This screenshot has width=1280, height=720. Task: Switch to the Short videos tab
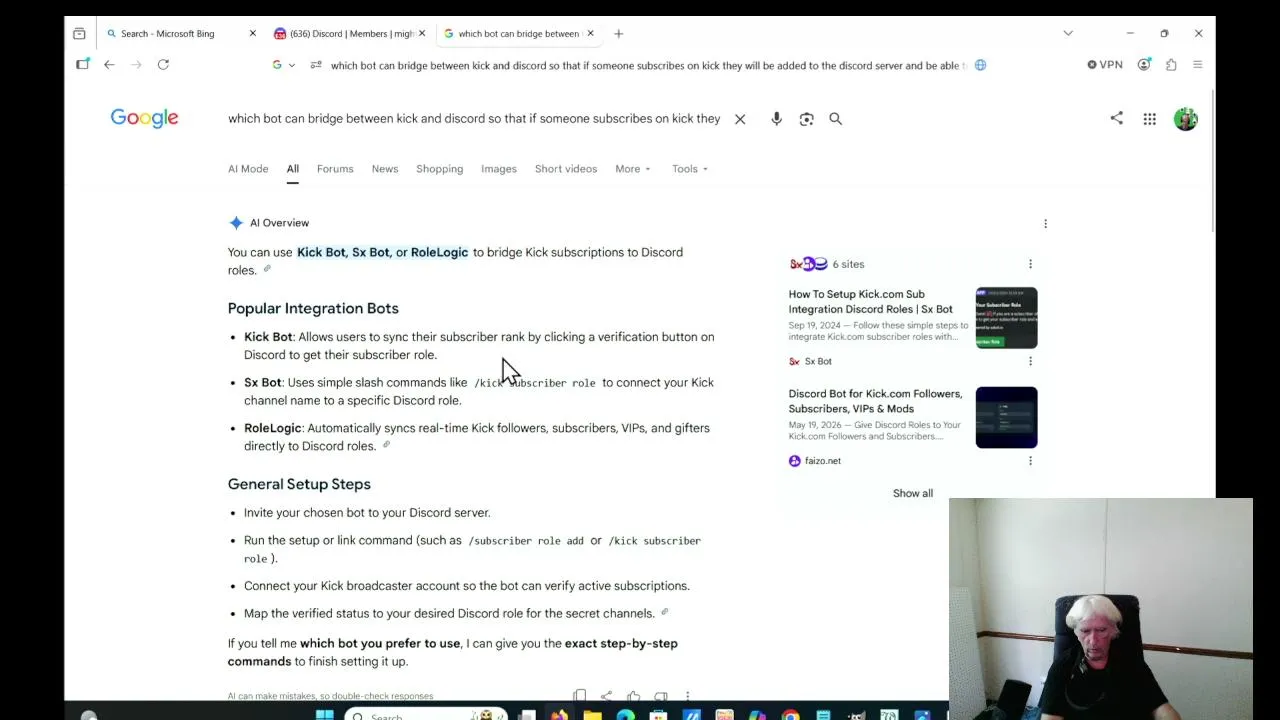click(566, 169)
